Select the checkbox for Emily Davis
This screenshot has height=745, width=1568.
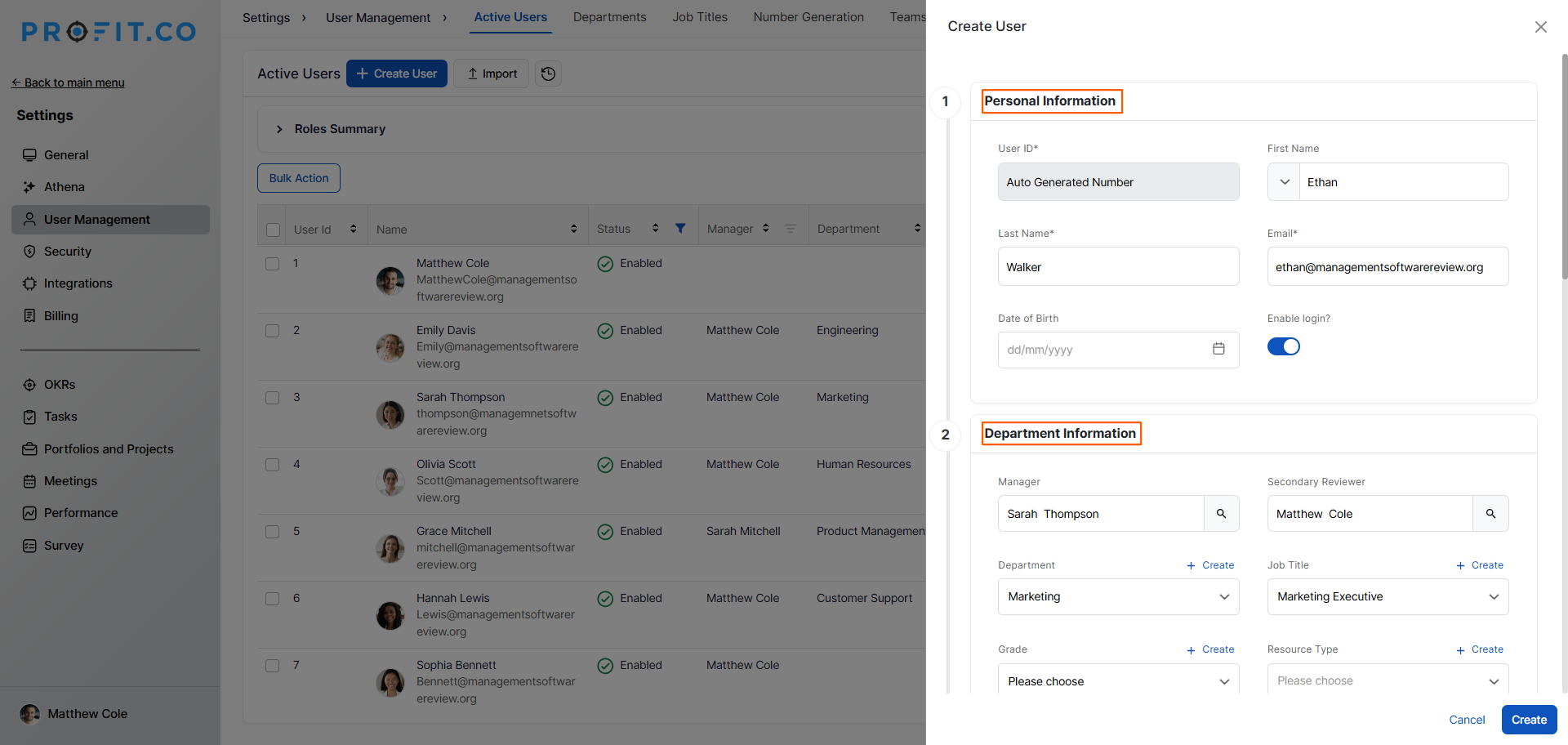pos(273,331)
